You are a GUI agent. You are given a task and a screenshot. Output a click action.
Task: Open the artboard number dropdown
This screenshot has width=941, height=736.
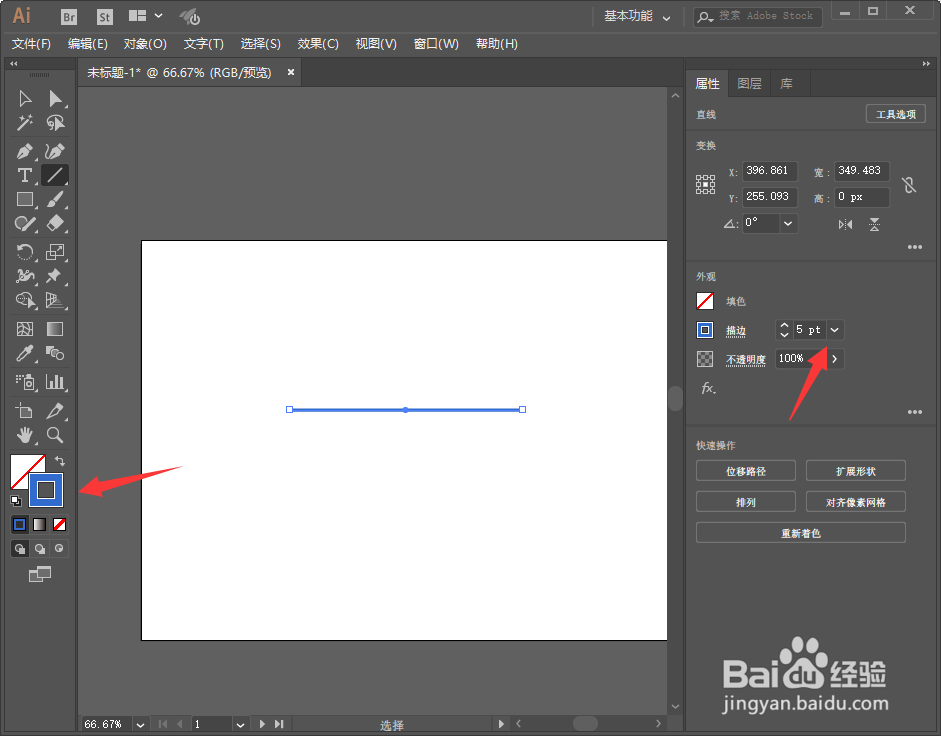240,725
